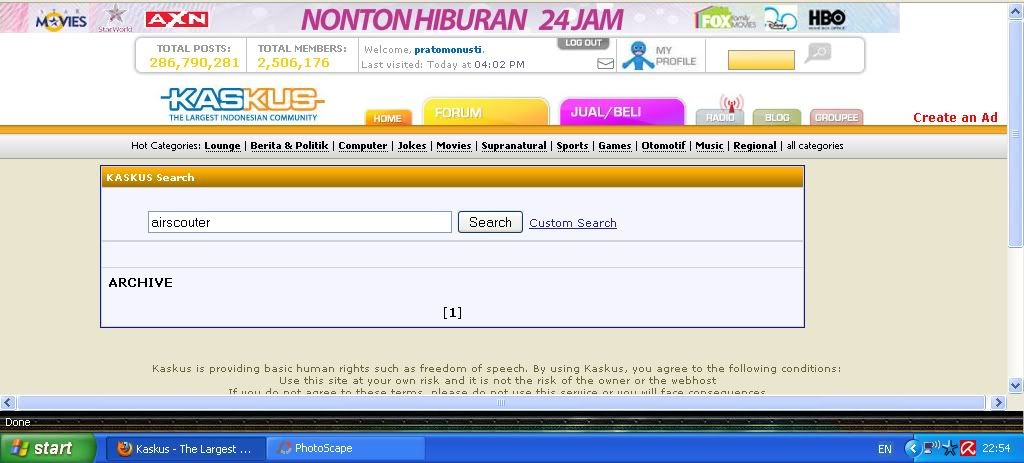Viewport: 1024px width, 463px height.
Task: Open the Music category
Action: click(x=709, y=146)
